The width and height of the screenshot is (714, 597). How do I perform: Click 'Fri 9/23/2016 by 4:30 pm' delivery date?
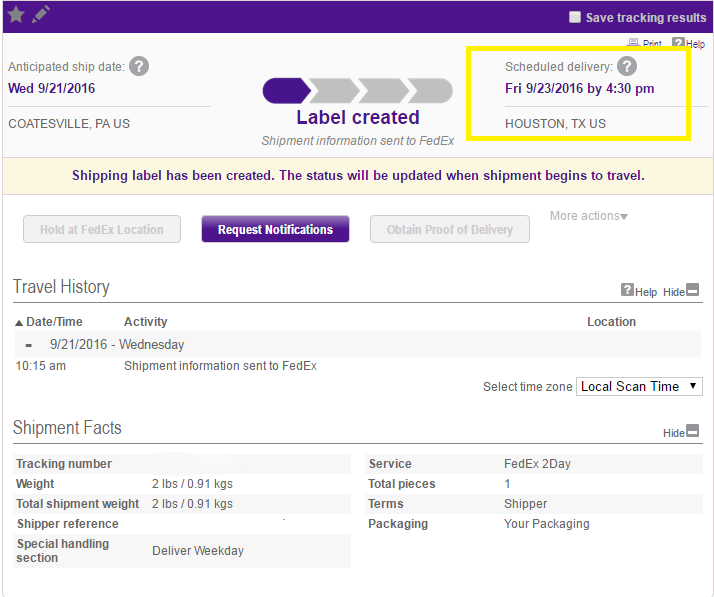[x=580, y=88]
